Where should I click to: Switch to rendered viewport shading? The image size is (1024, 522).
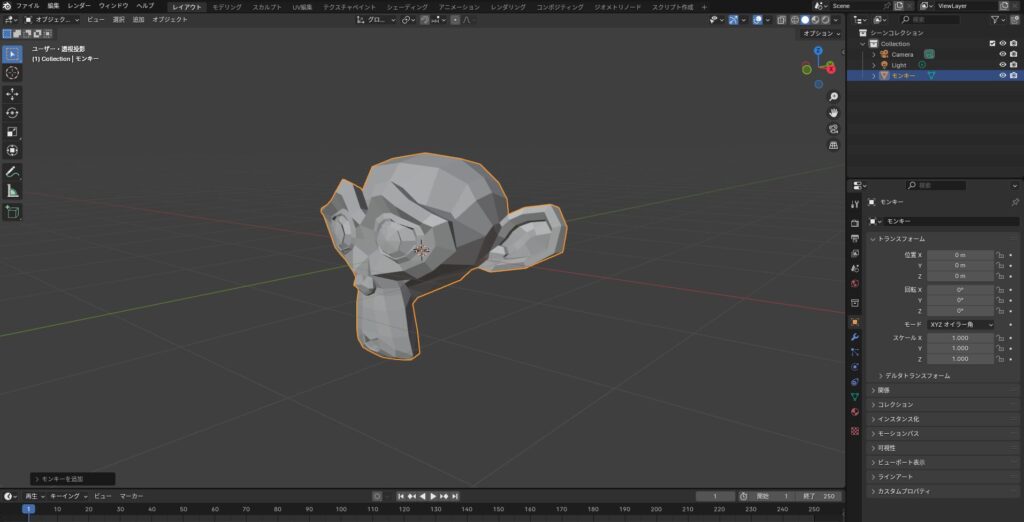point(825,20)
